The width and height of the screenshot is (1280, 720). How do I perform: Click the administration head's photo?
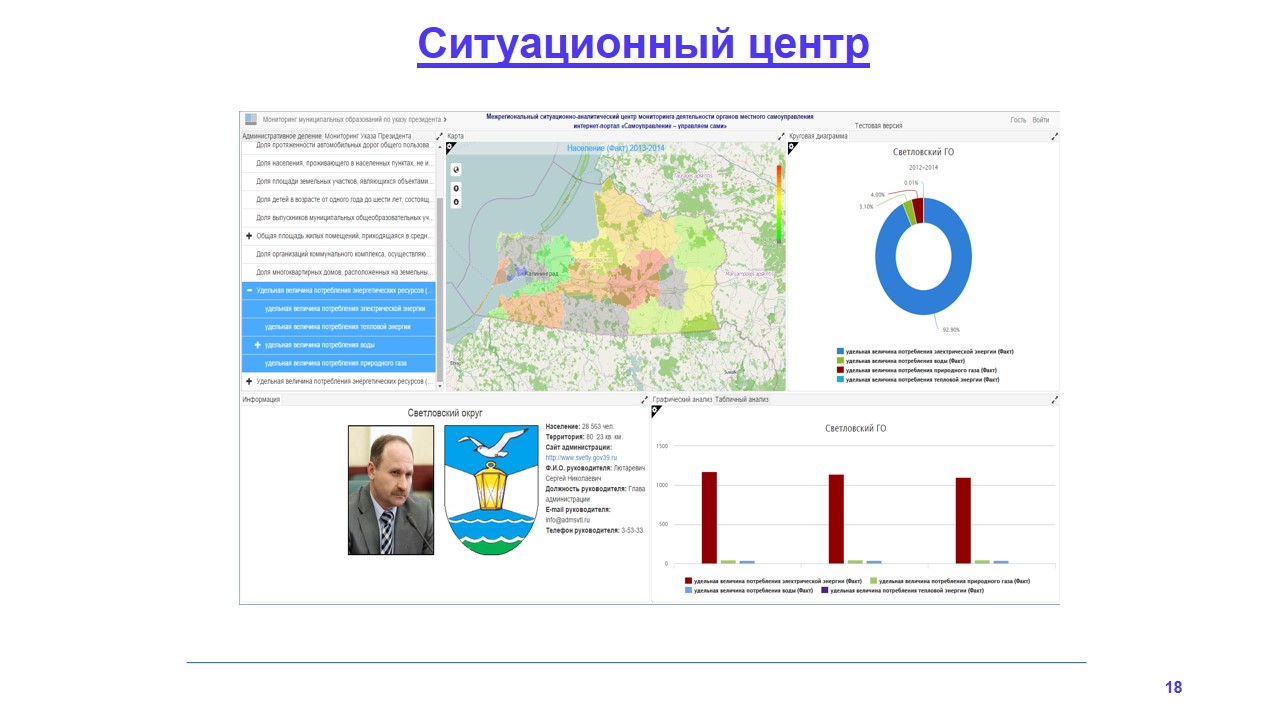pos(391,490)
